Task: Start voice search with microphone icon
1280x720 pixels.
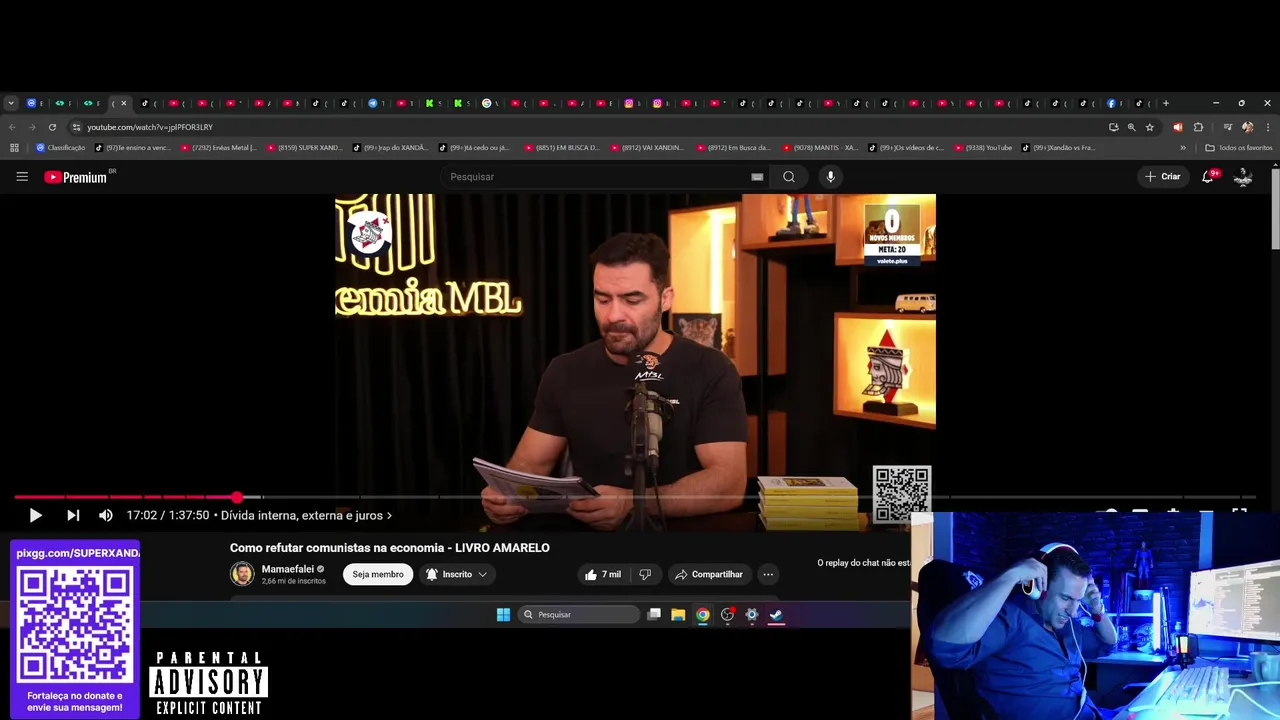Action: pos(830,177)
